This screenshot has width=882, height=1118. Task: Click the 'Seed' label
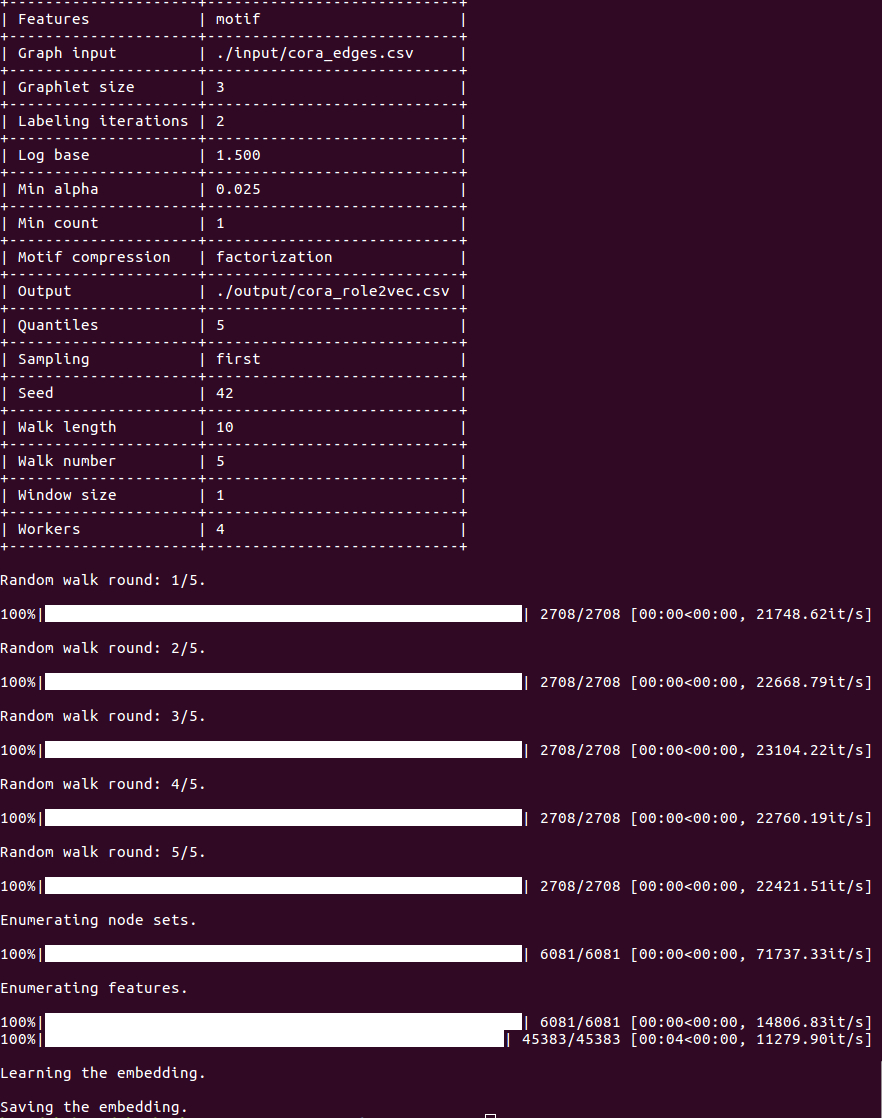click(36, 394)
